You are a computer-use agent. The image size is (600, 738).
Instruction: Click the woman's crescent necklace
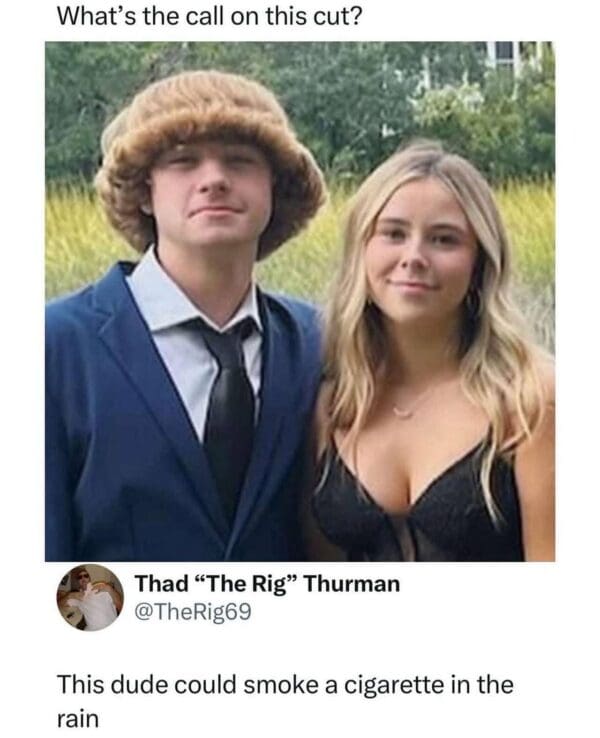tap(403, 411)
